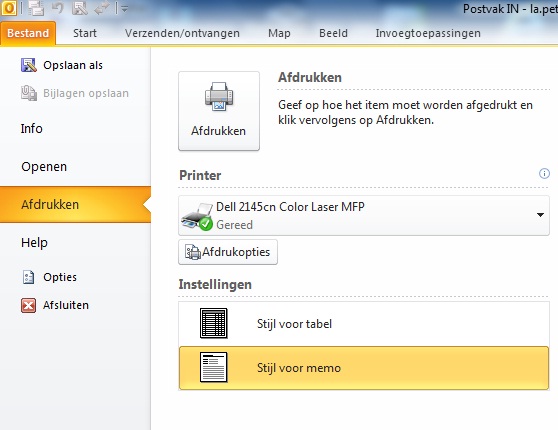Click the red Afsluiten exit icon
The image size is (558, 430).
click(28, 305)
